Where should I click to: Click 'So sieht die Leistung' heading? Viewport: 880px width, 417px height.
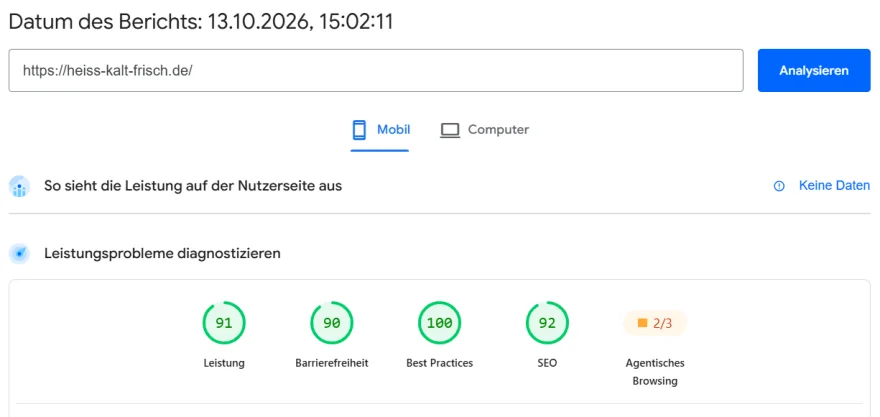point(193,186)
